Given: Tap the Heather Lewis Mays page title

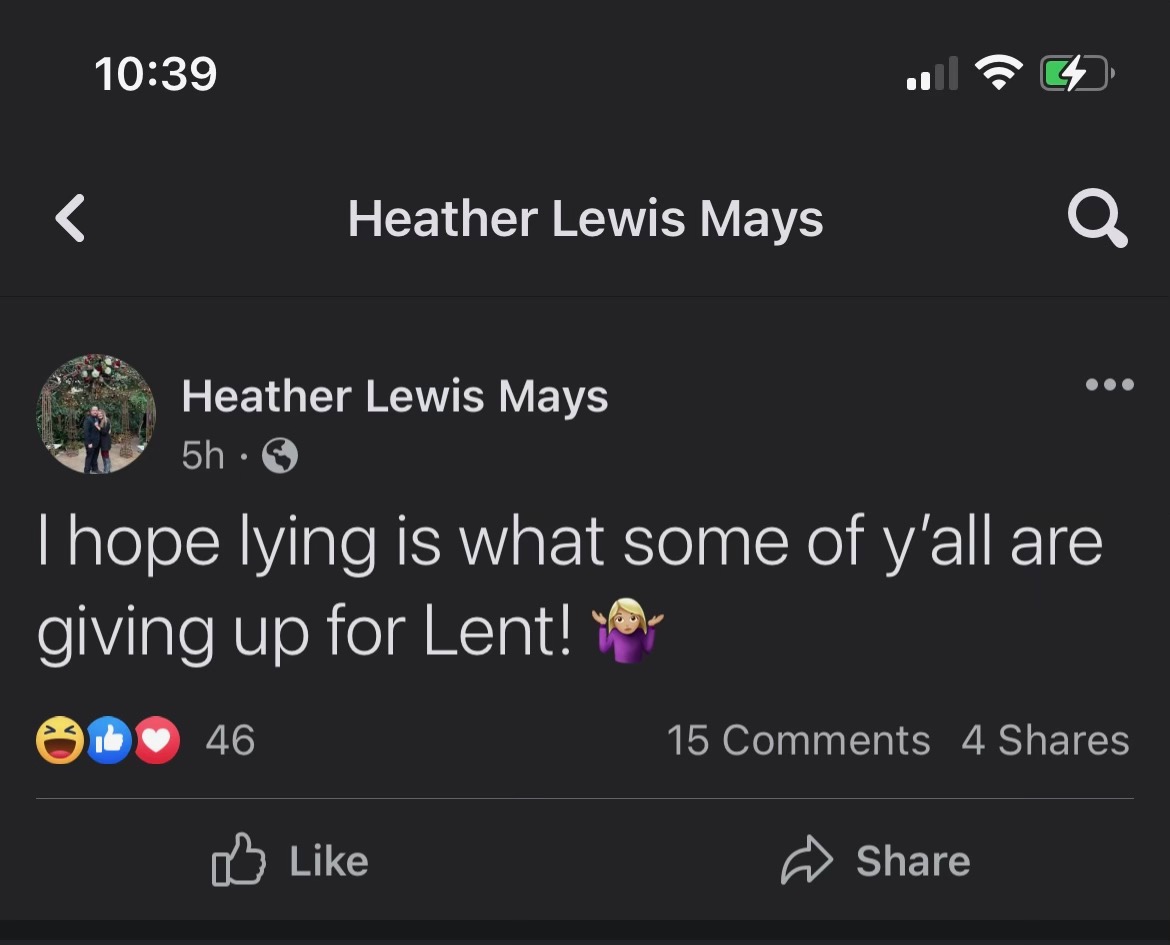Looking at the screenshot, I should [585, 219].
